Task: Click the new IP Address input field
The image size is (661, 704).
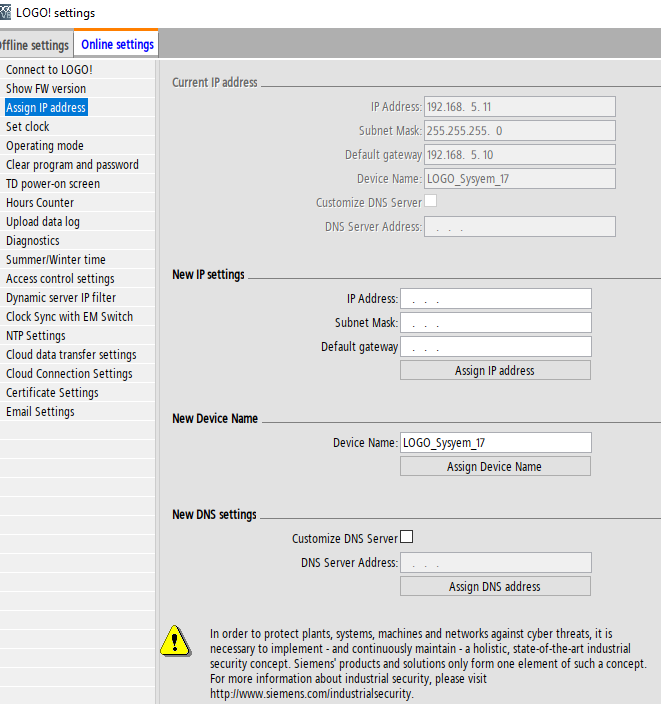Action: [x=495, y=299]
